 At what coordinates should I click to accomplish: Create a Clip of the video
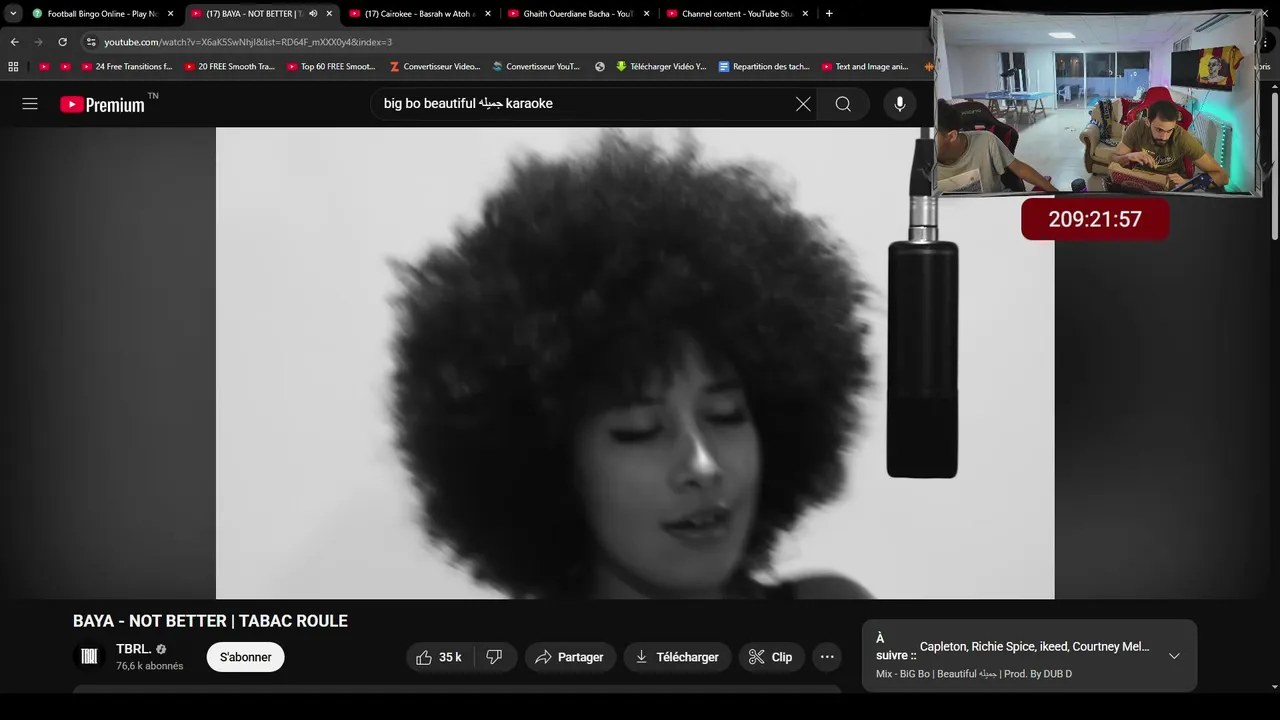click(771, 657)
